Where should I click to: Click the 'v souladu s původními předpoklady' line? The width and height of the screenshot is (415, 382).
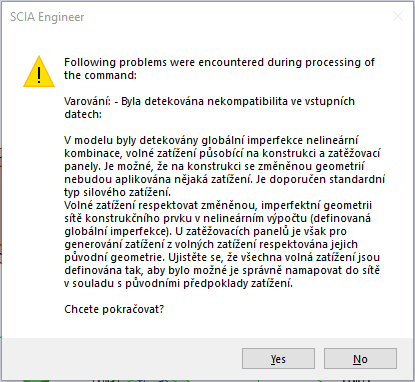(178, 283)
